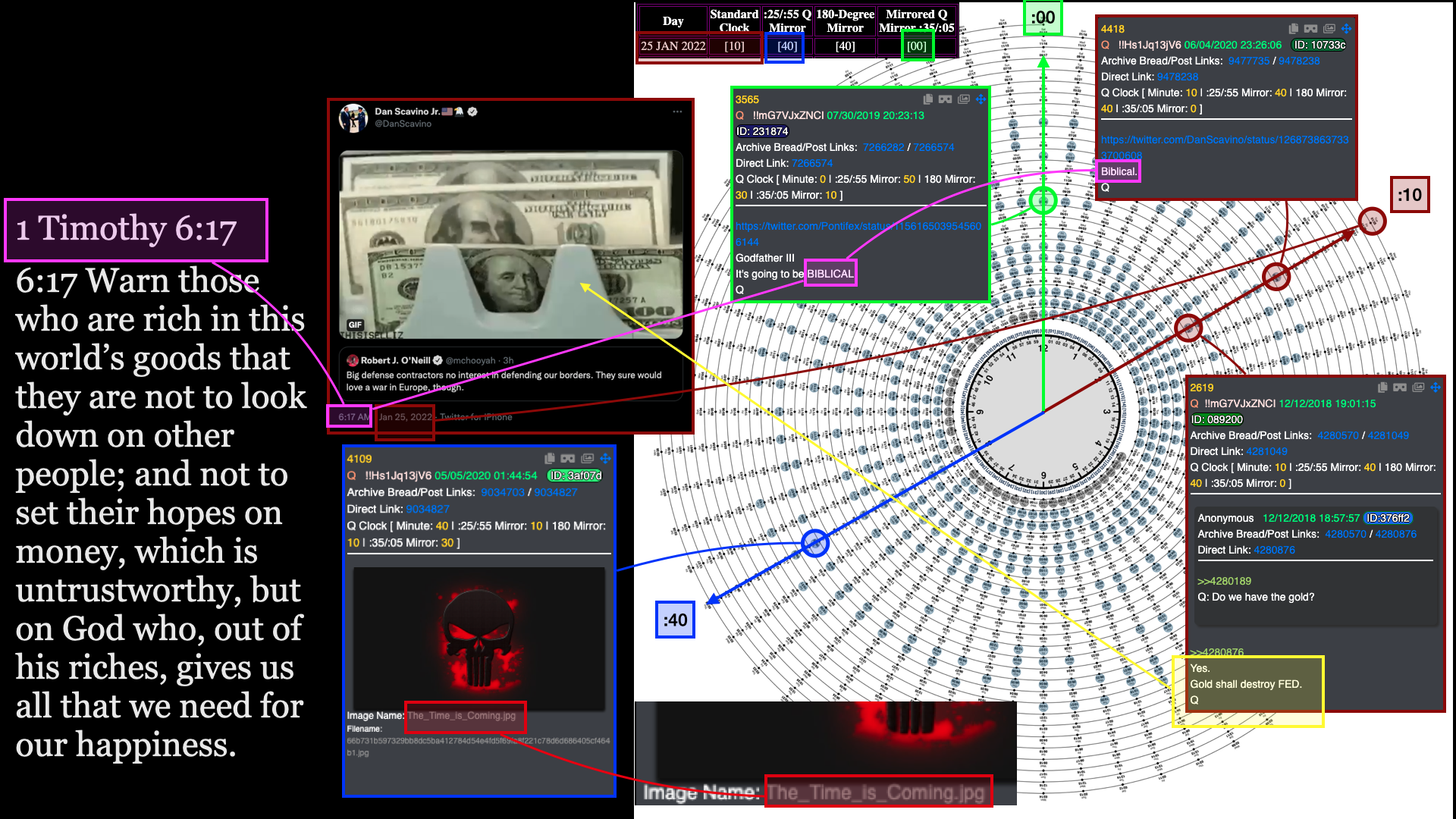
Task: Open the three-dot more menu on Dan Scavino's tweet
Action: pos(677,111)
